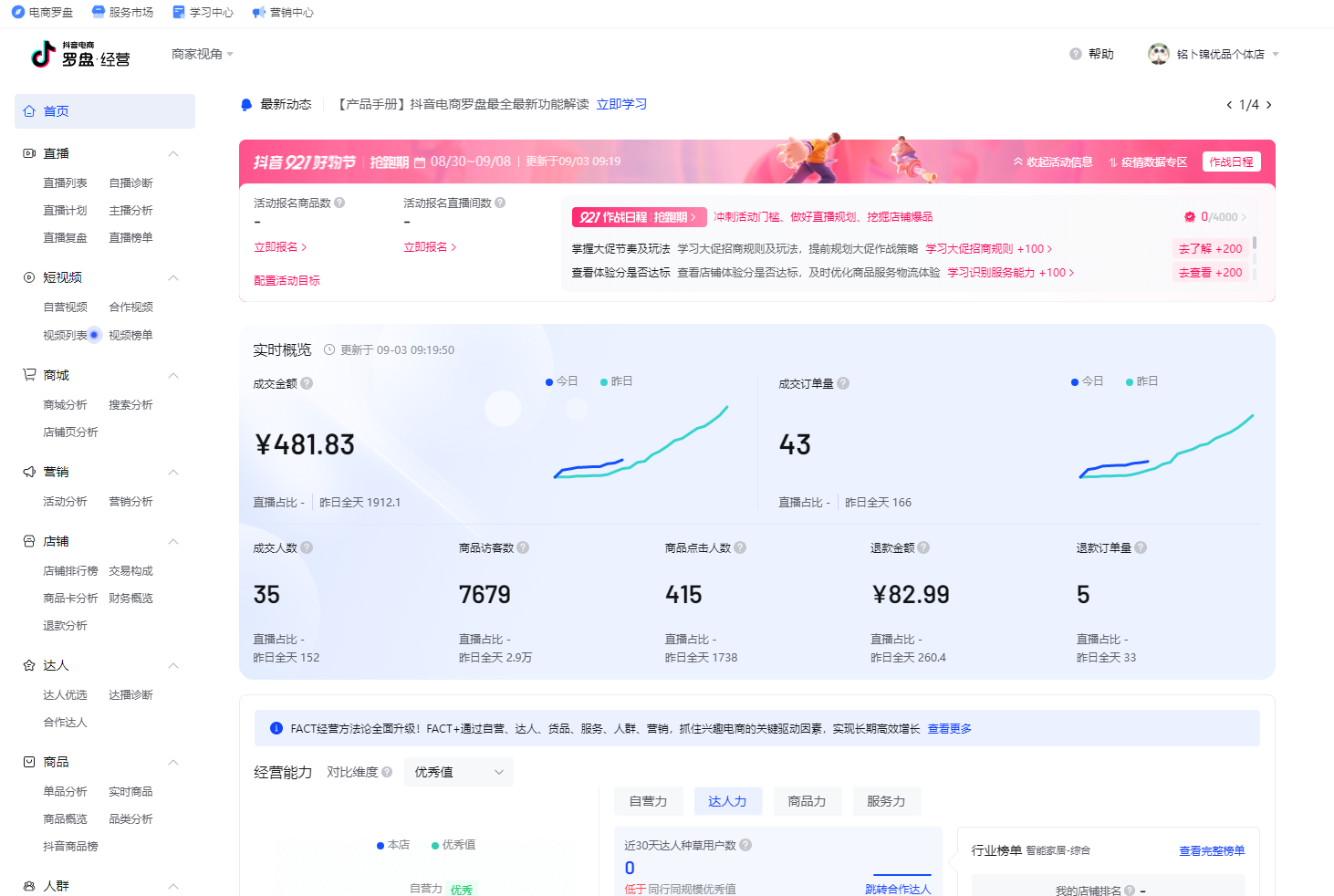
Task: Click the 配置活动目标 link
Action: [x=287, y=280]
